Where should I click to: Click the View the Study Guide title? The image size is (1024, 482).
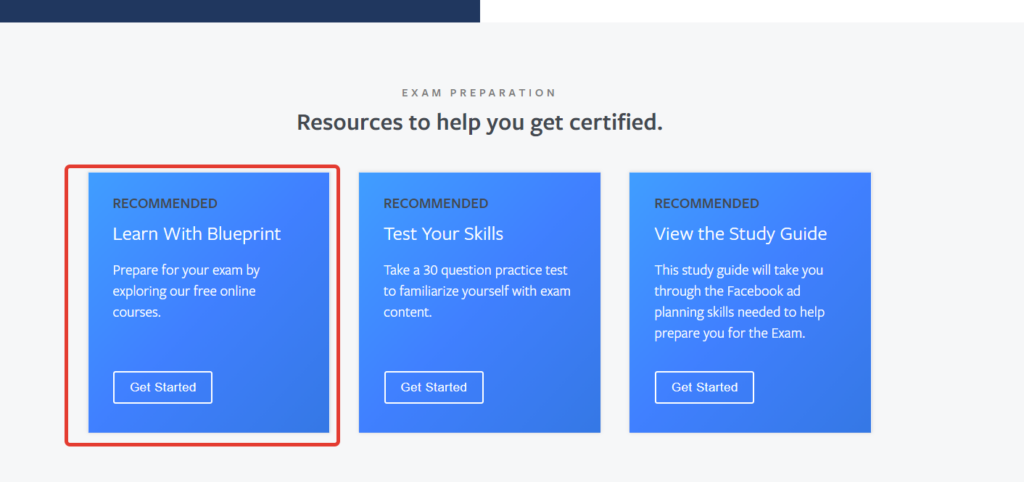click(740, 234)
